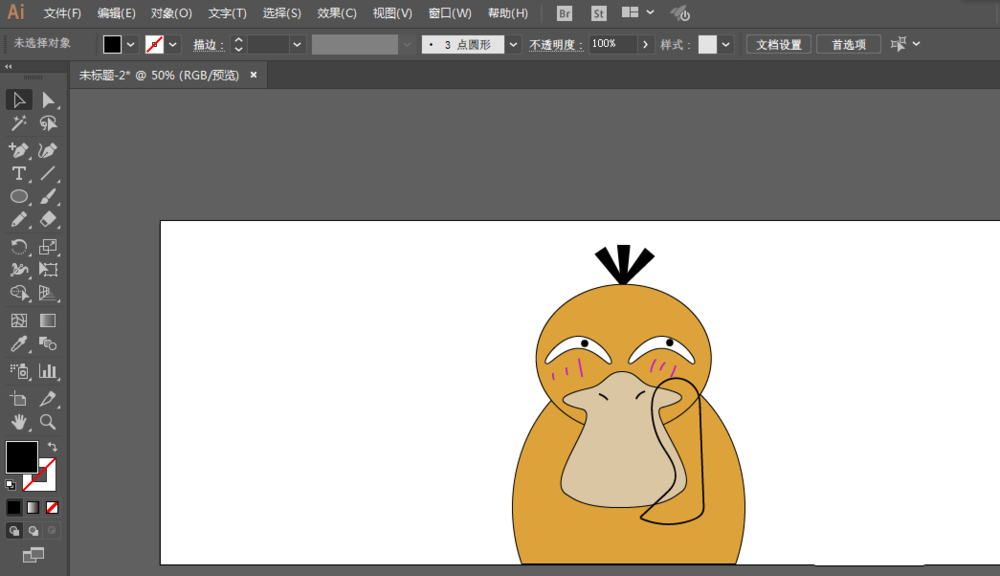Click the 首选项 button
Screen dimensions: 1000x576
(849, 45)
